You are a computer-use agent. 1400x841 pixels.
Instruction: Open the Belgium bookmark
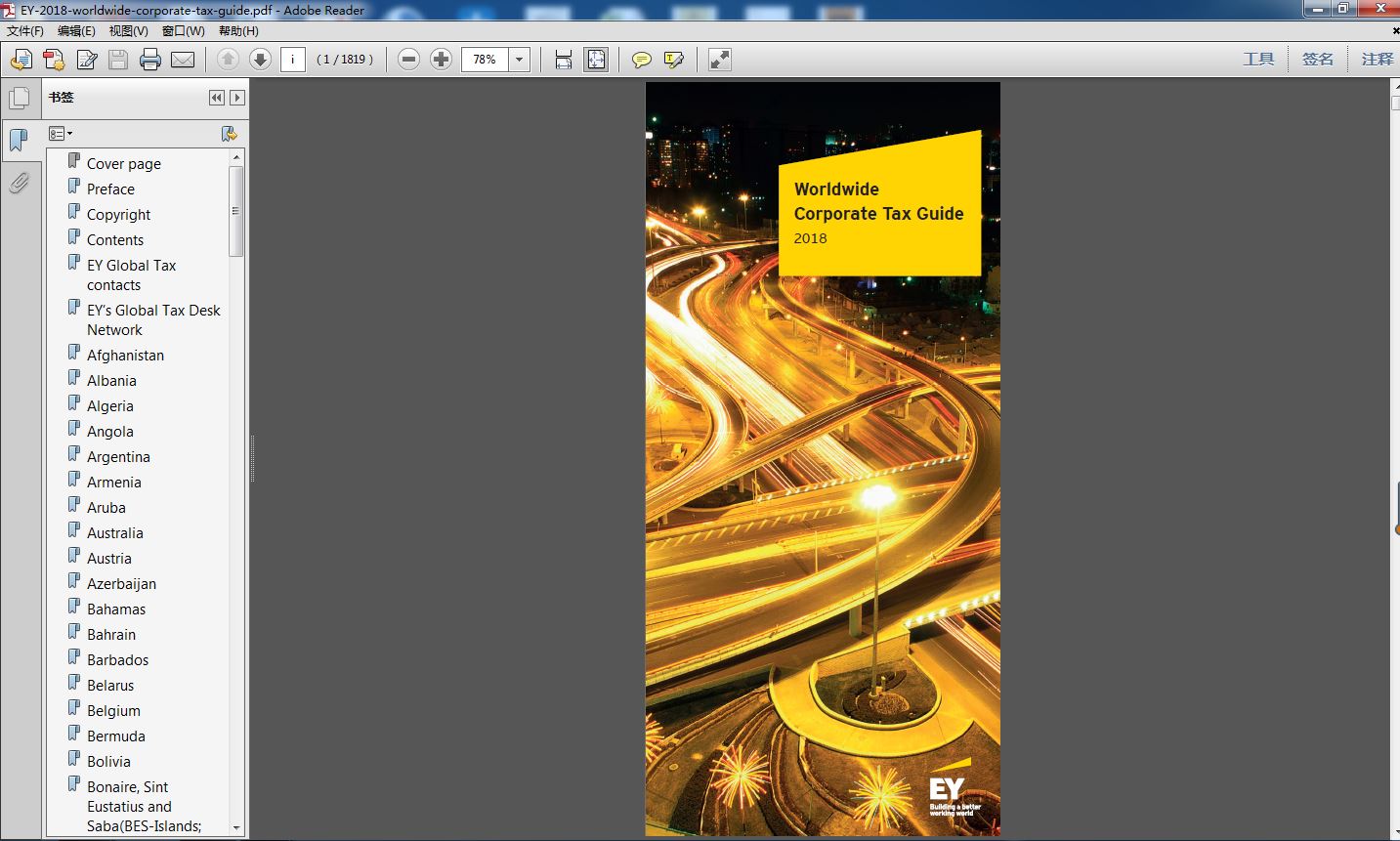(113, 711)
